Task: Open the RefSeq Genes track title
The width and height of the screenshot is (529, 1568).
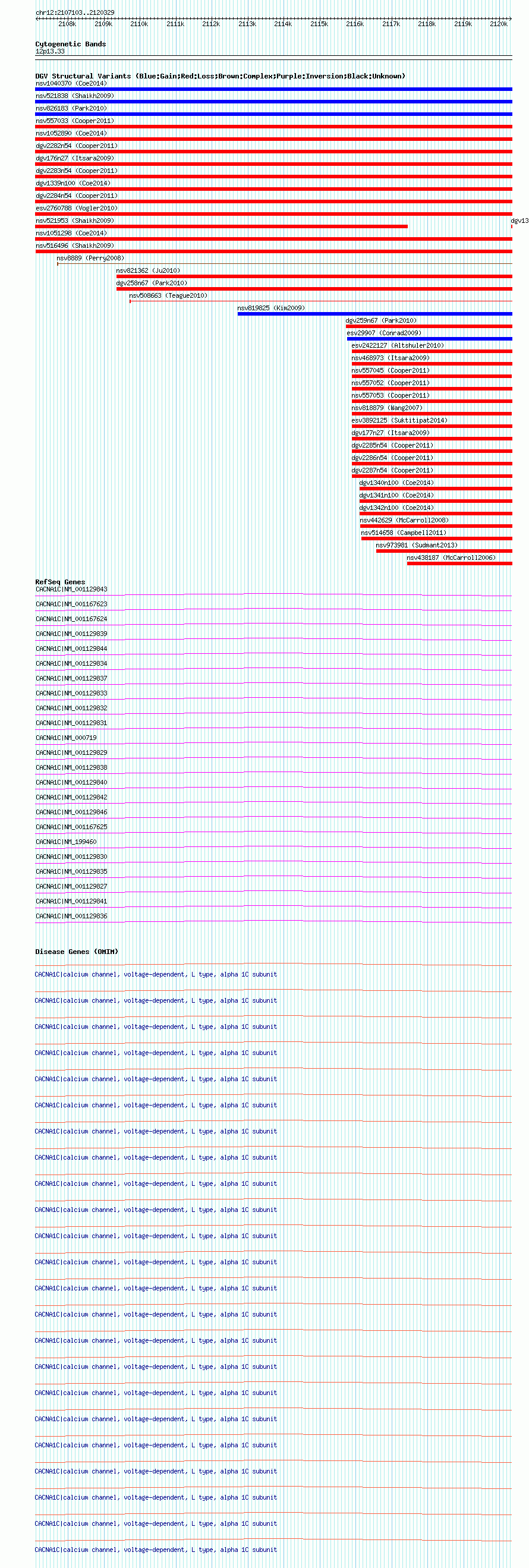Action: point(60,582)
